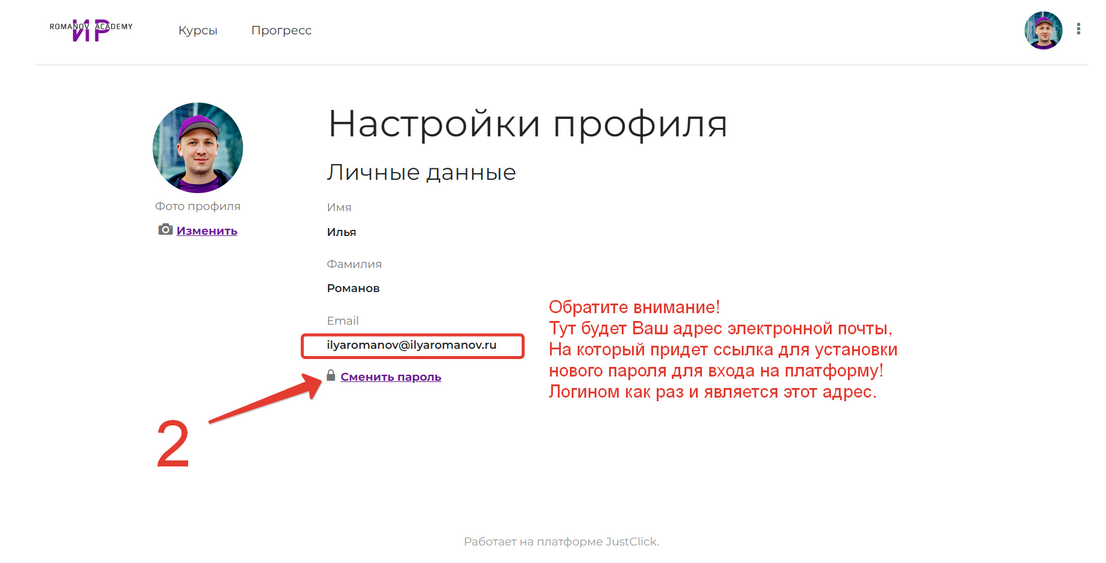Viewport: 1106px width, 563px height.
Task: Open the three-dot options menu
Action: pos(1078,30)
